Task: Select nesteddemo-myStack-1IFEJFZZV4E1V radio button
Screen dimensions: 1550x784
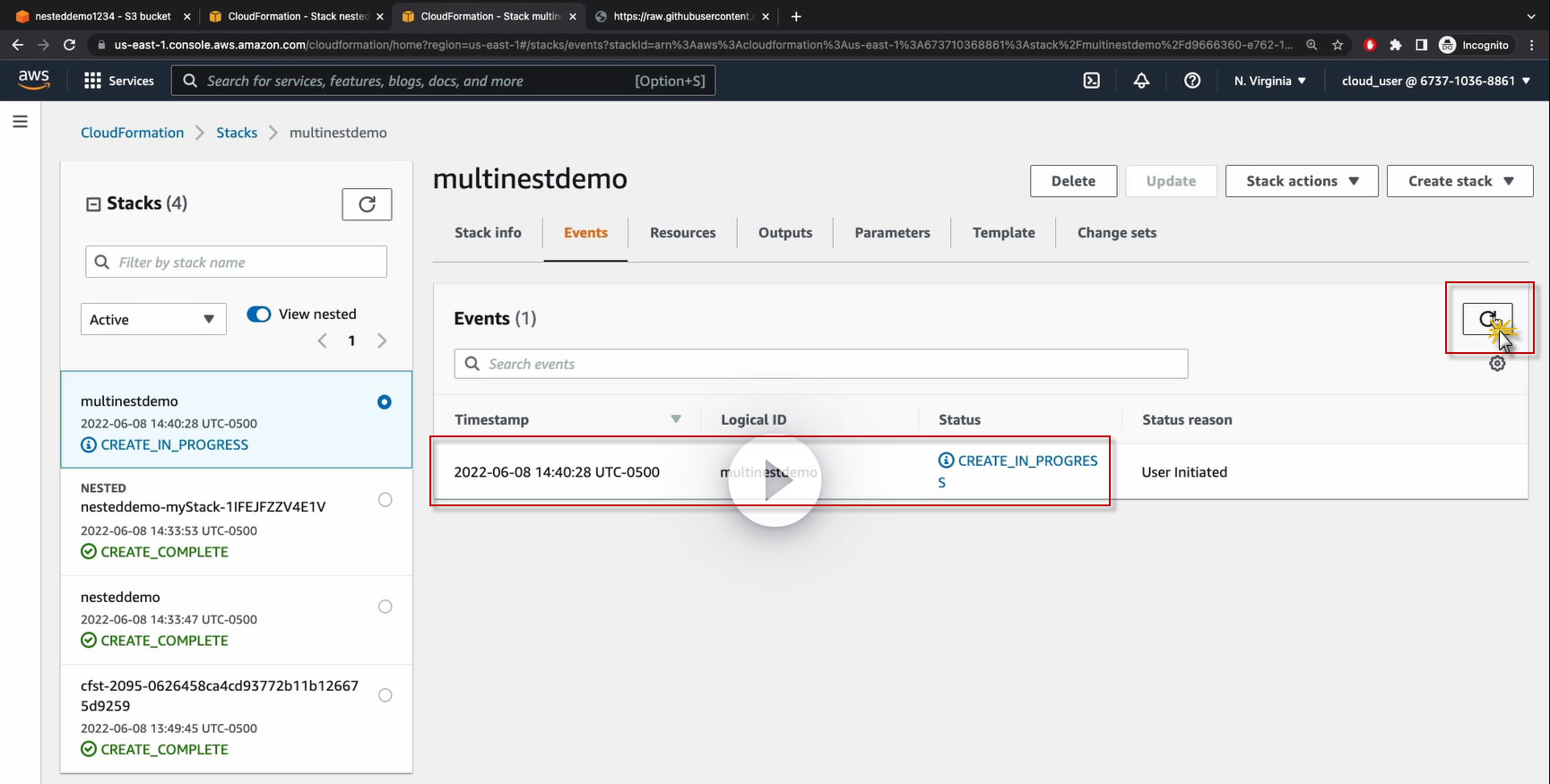Action: (385, 500)
